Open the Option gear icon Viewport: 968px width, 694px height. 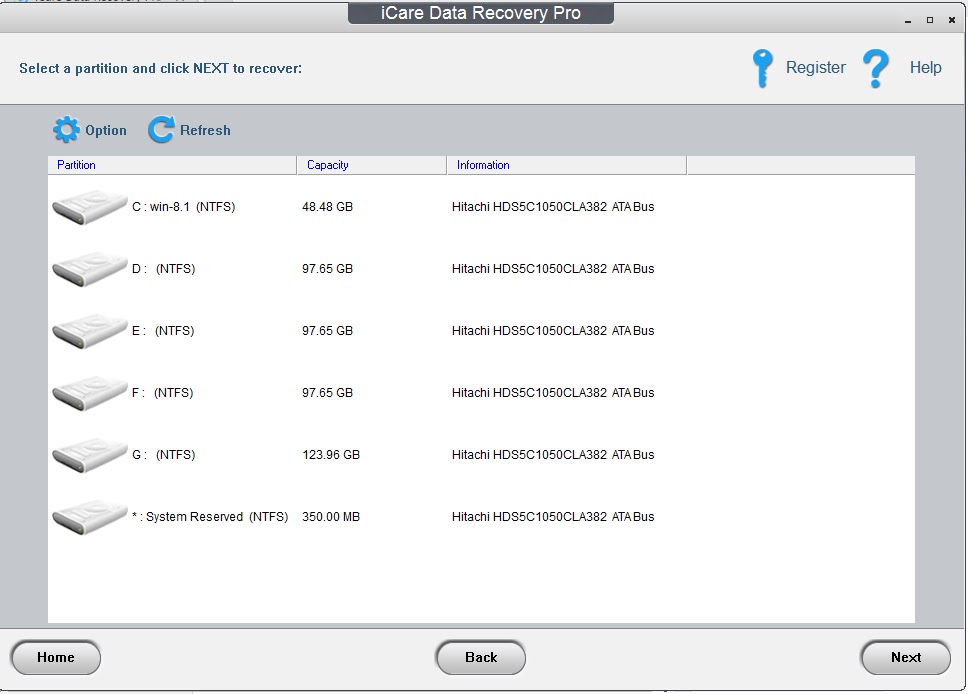66,130
